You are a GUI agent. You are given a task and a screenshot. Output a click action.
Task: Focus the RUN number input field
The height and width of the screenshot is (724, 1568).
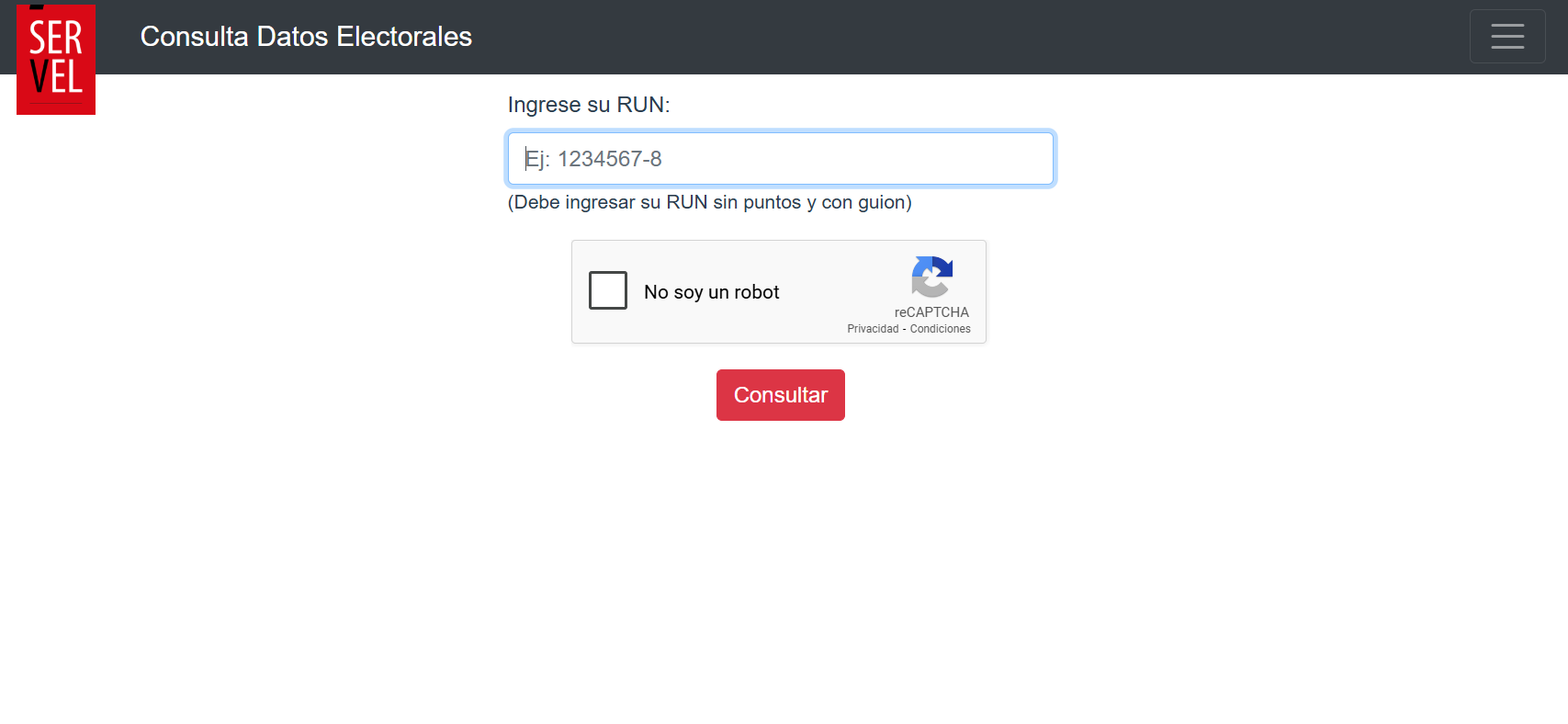(x=780, y=159)
